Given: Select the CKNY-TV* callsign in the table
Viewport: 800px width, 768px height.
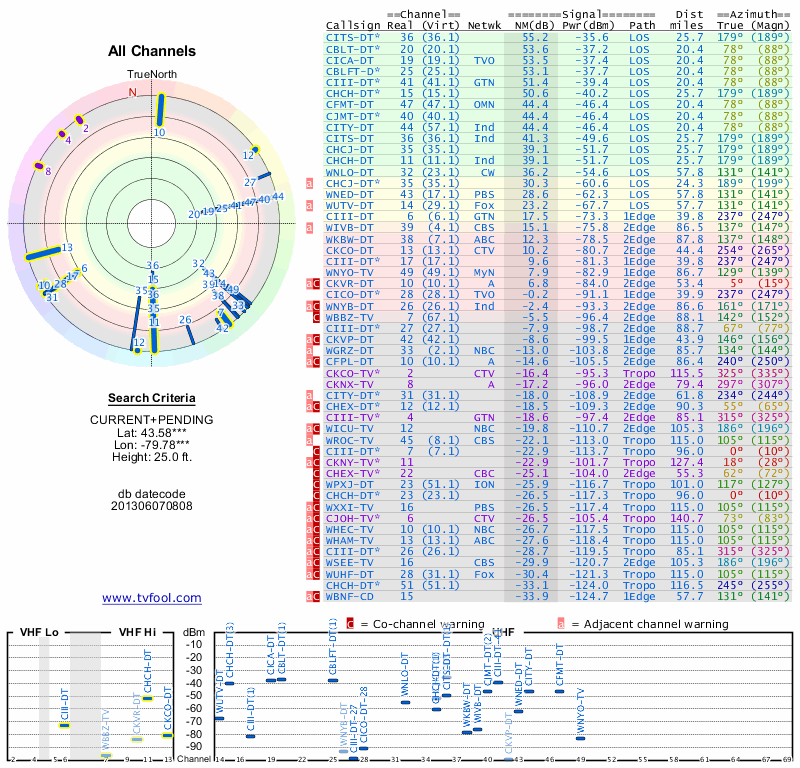Looking at the screenshot, I should click(353, 462).
